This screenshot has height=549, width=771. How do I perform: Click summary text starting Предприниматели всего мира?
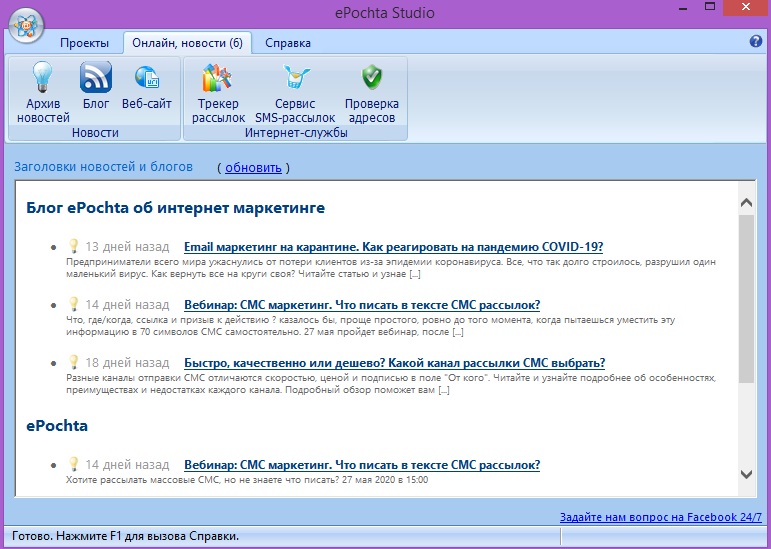[391, 268]
